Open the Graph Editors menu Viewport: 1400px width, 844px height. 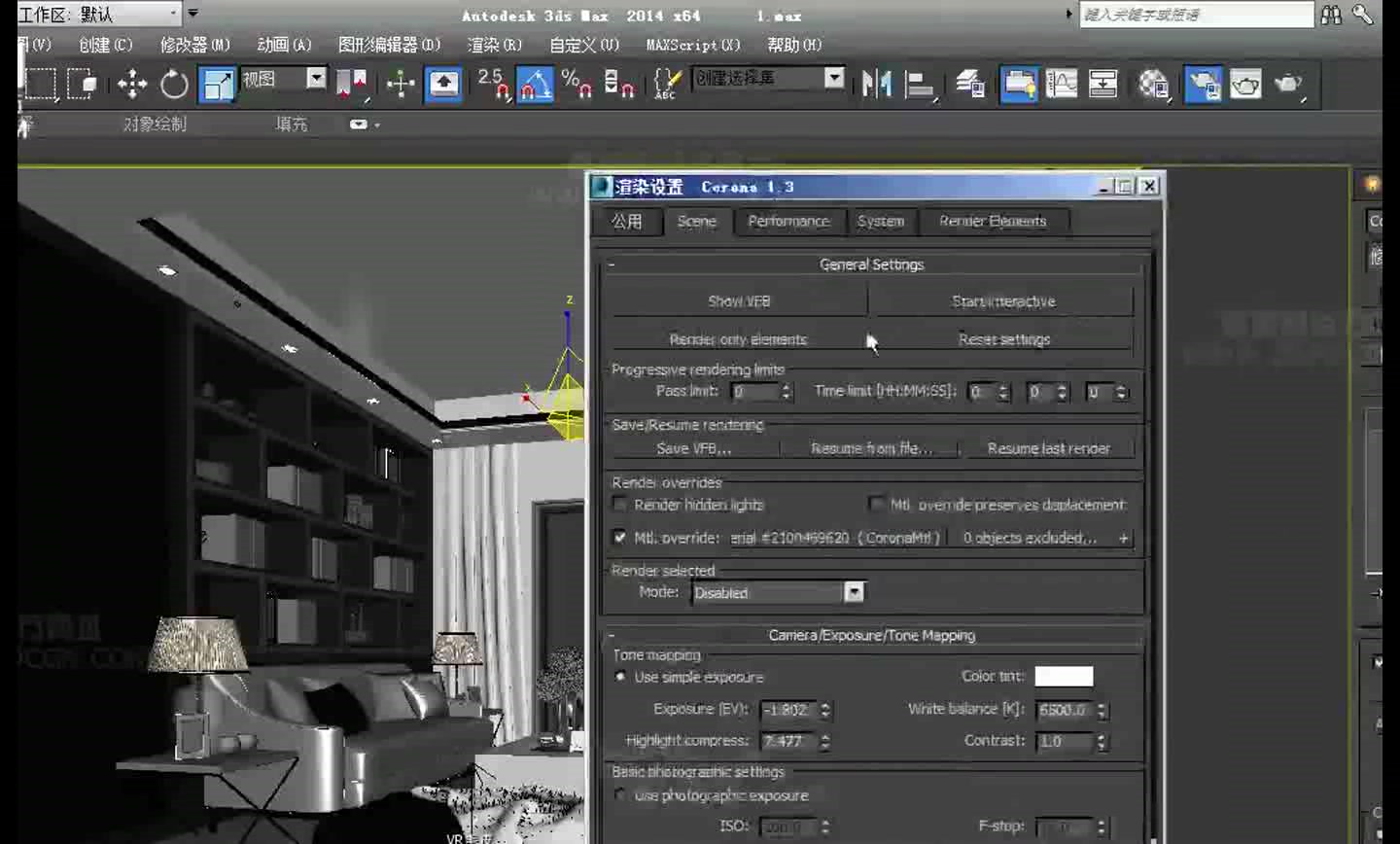pyautogui.click(x=389, y=45)
